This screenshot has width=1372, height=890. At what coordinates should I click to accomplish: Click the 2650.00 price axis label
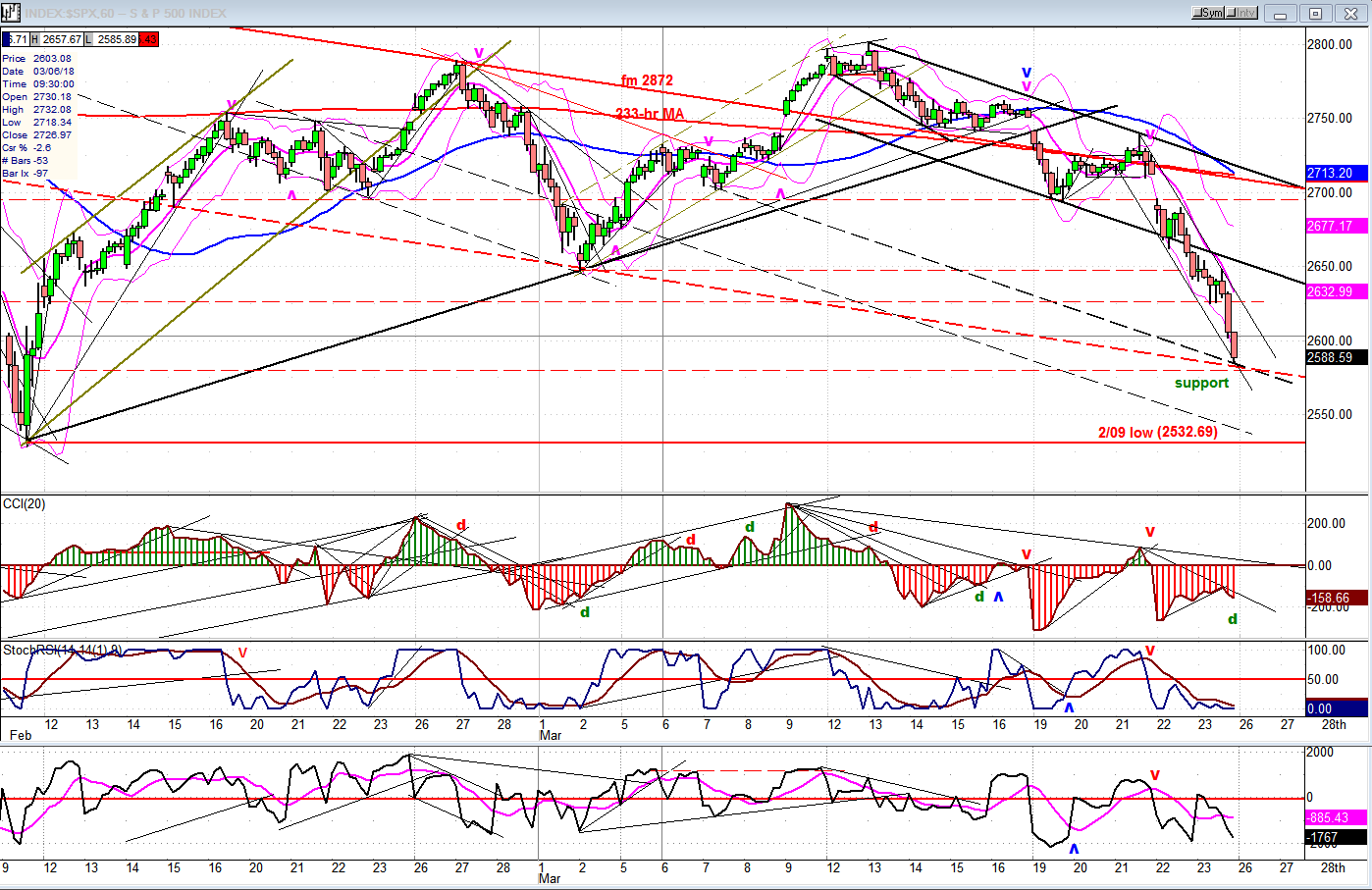point(1330,266)
